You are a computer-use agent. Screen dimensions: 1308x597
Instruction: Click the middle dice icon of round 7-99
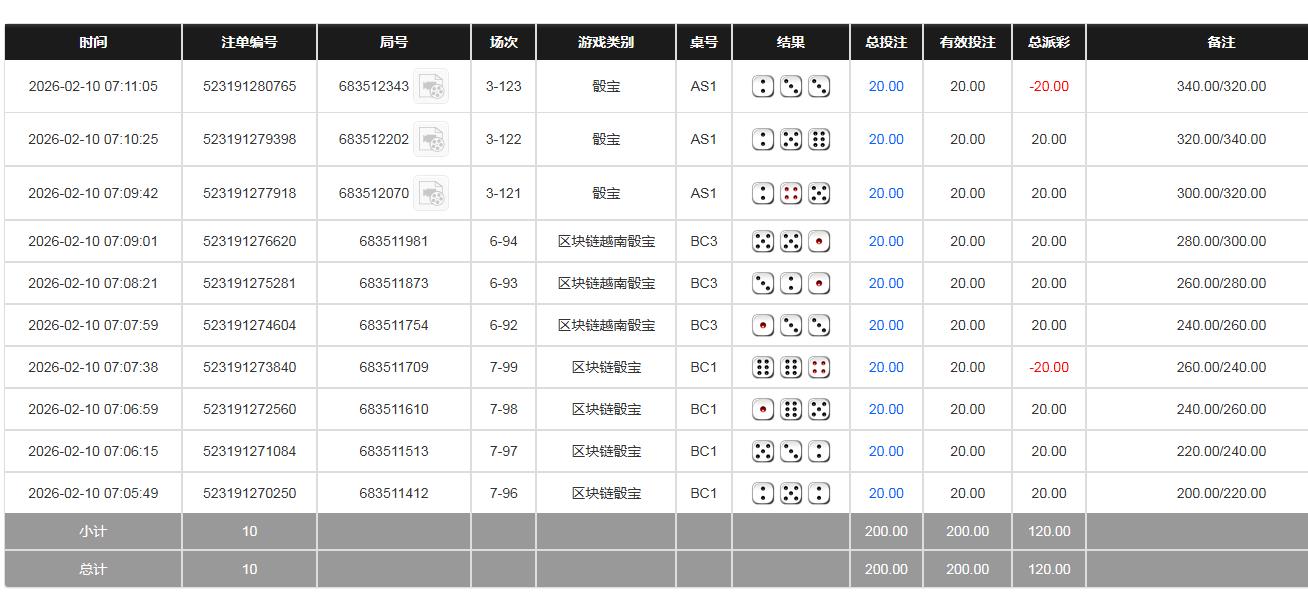point(790,367)
